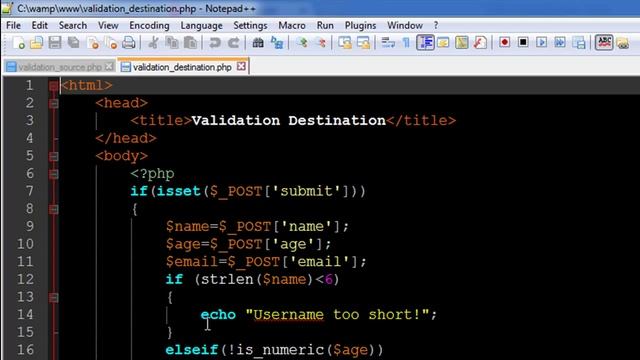Collapse the brace fold on line 13
Image resolution: width=640 pixels, height=360 pixels.
[x=53, y=298]
